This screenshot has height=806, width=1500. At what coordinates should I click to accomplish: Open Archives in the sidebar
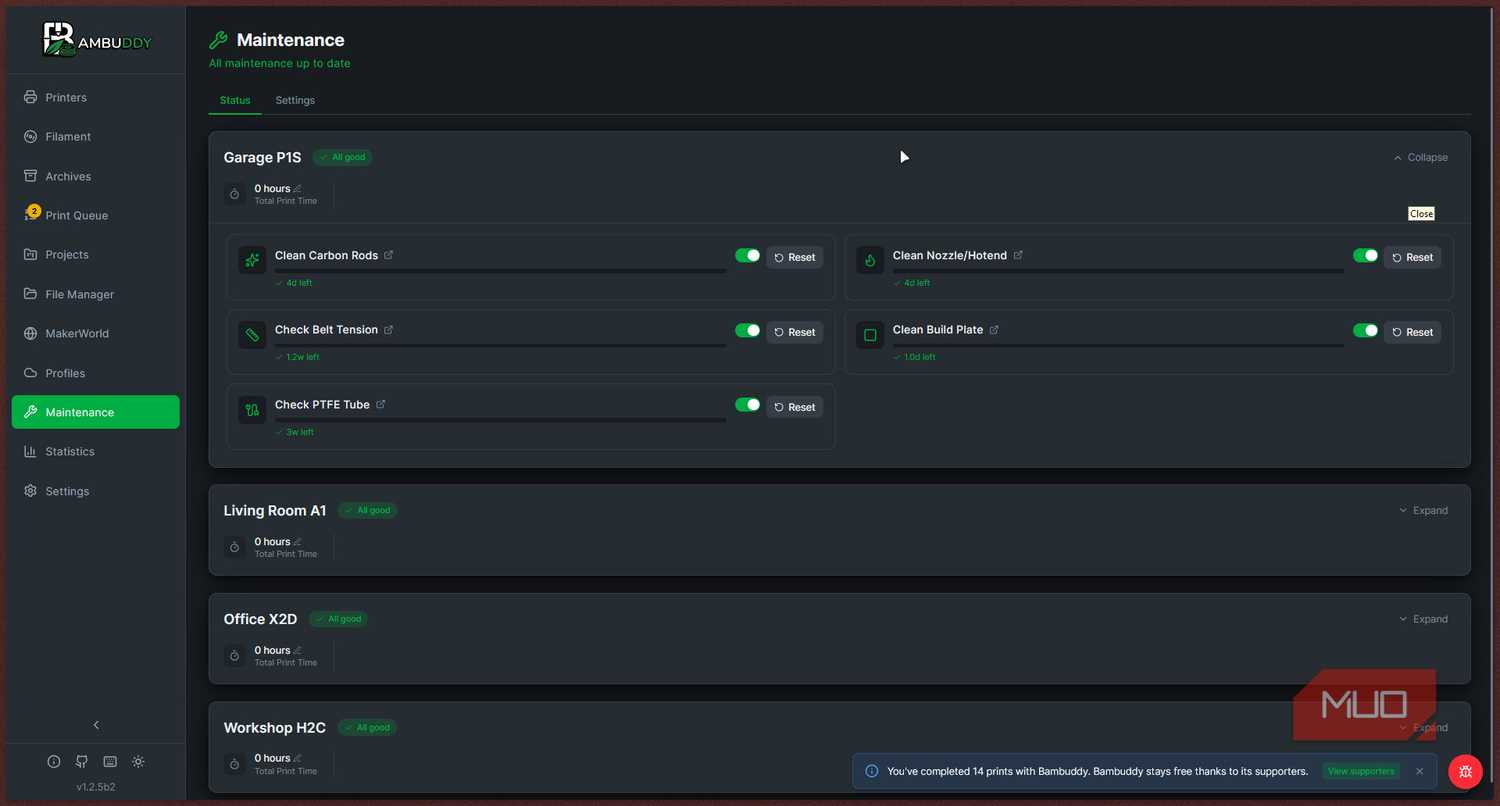tap(96, 177)
